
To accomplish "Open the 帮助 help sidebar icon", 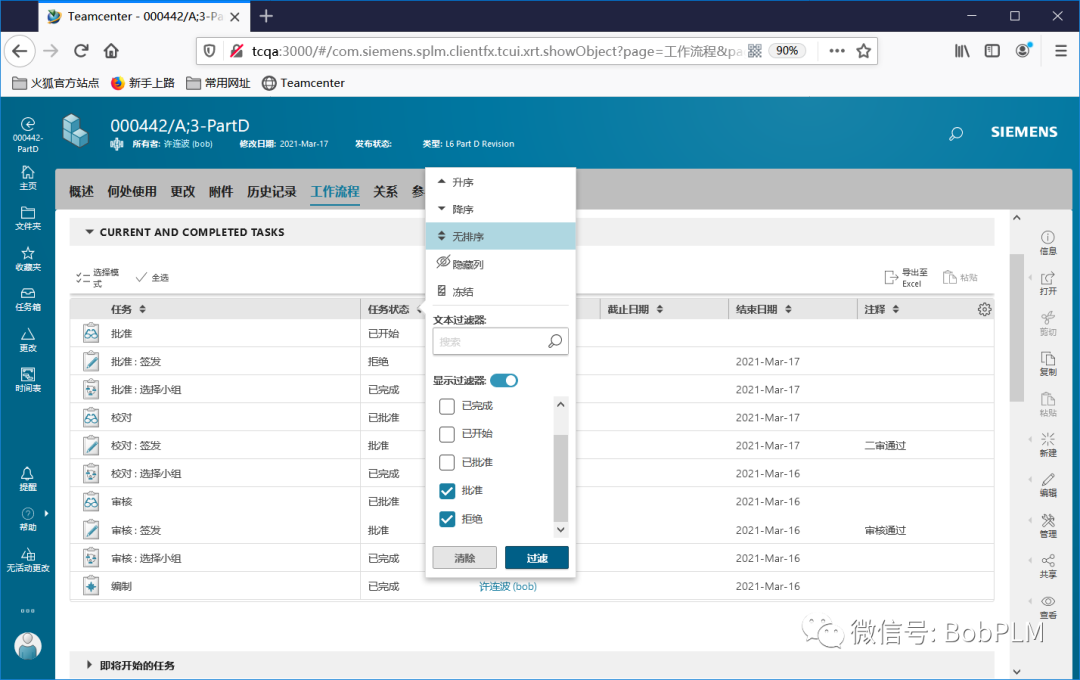I will click(28, 519).
